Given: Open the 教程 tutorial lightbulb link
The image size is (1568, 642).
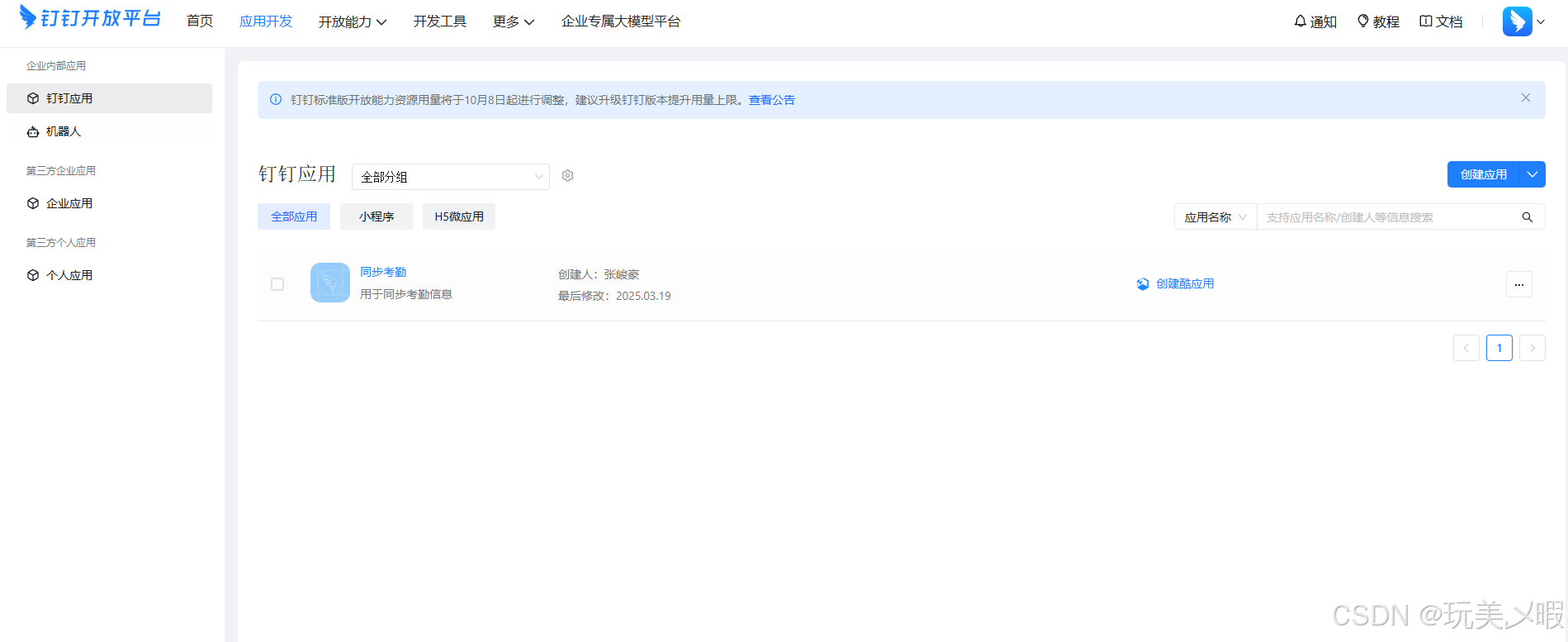Looking at the screenshot, I should tap(1378, 21).
